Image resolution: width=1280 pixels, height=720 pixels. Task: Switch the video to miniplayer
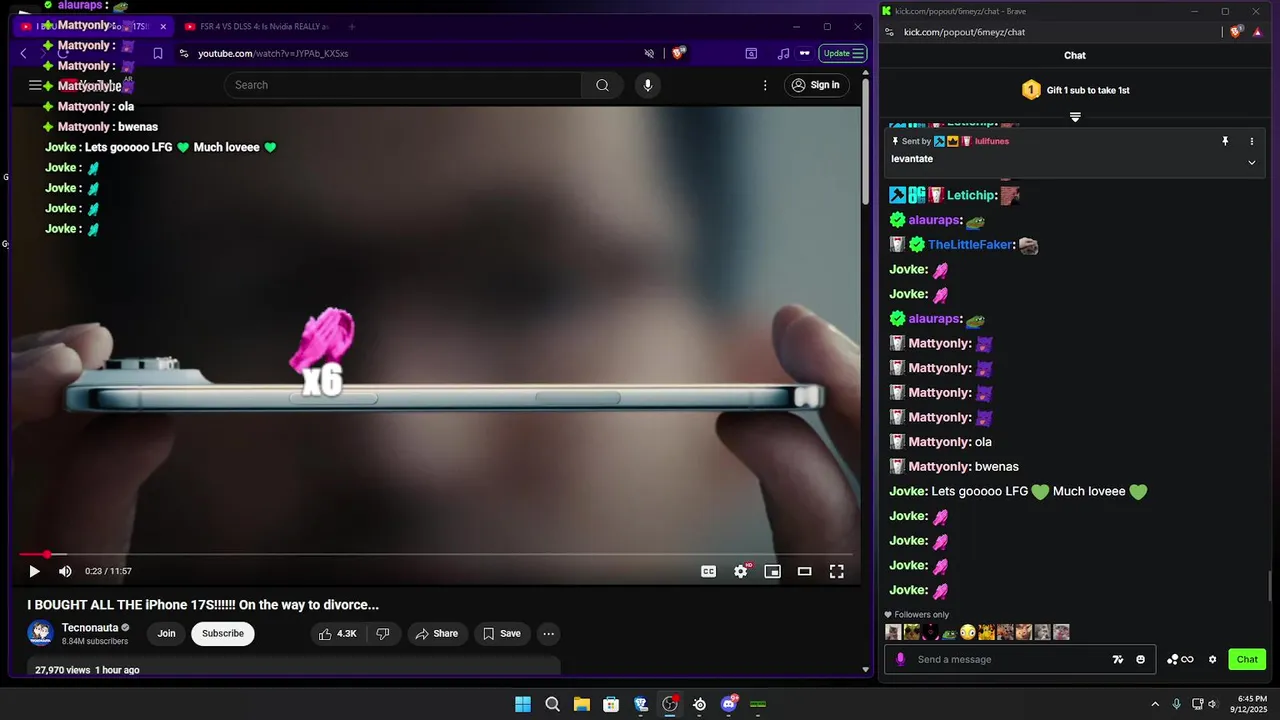click(772, 571)
